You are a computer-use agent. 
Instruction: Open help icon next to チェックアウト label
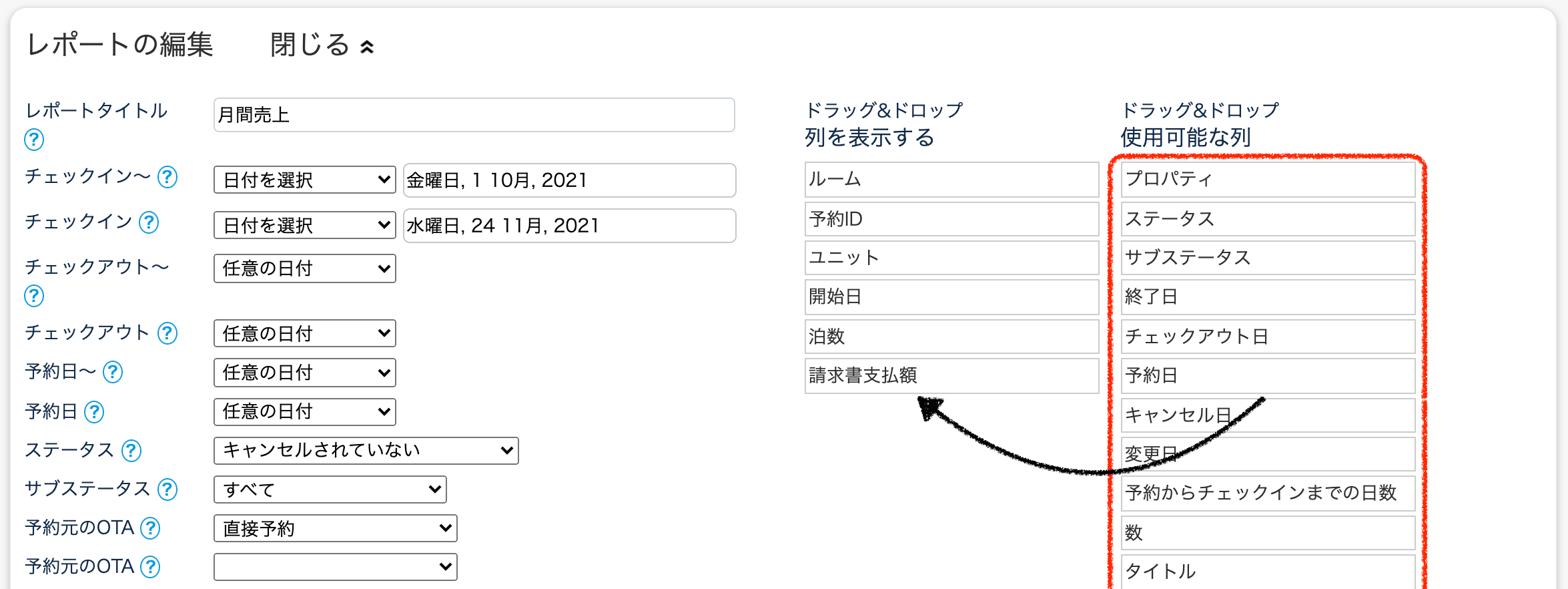coord(167,333)
